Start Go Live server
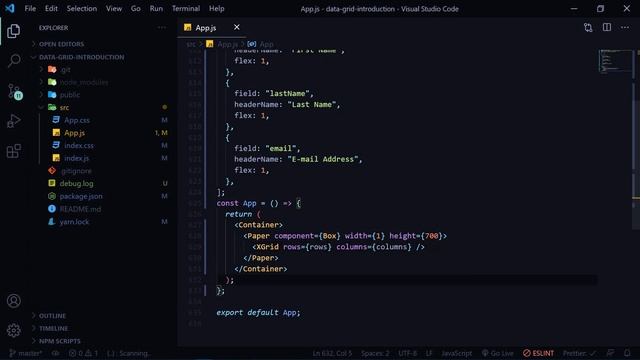 (x=497, y=353)
